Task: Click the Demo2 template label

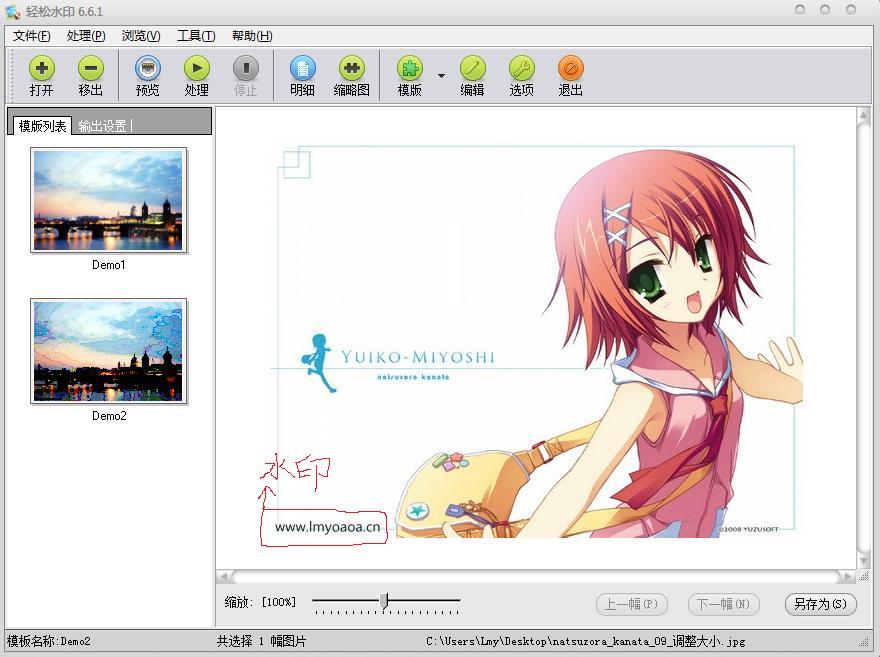Action: pos(109,416)
